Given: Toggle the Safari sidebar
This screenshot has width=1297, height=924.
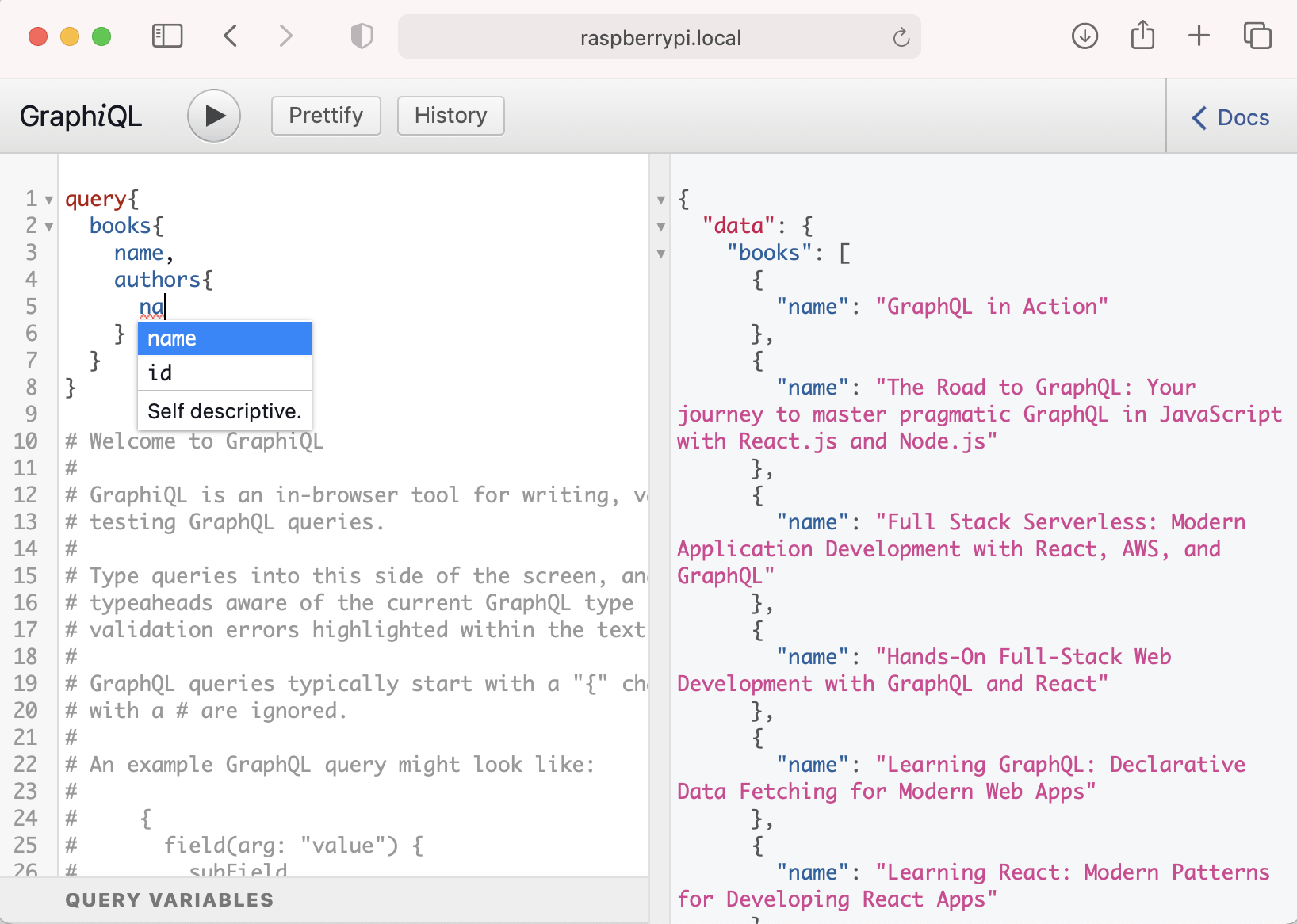Looking at the screenshot, I should [x=167, y=36].
